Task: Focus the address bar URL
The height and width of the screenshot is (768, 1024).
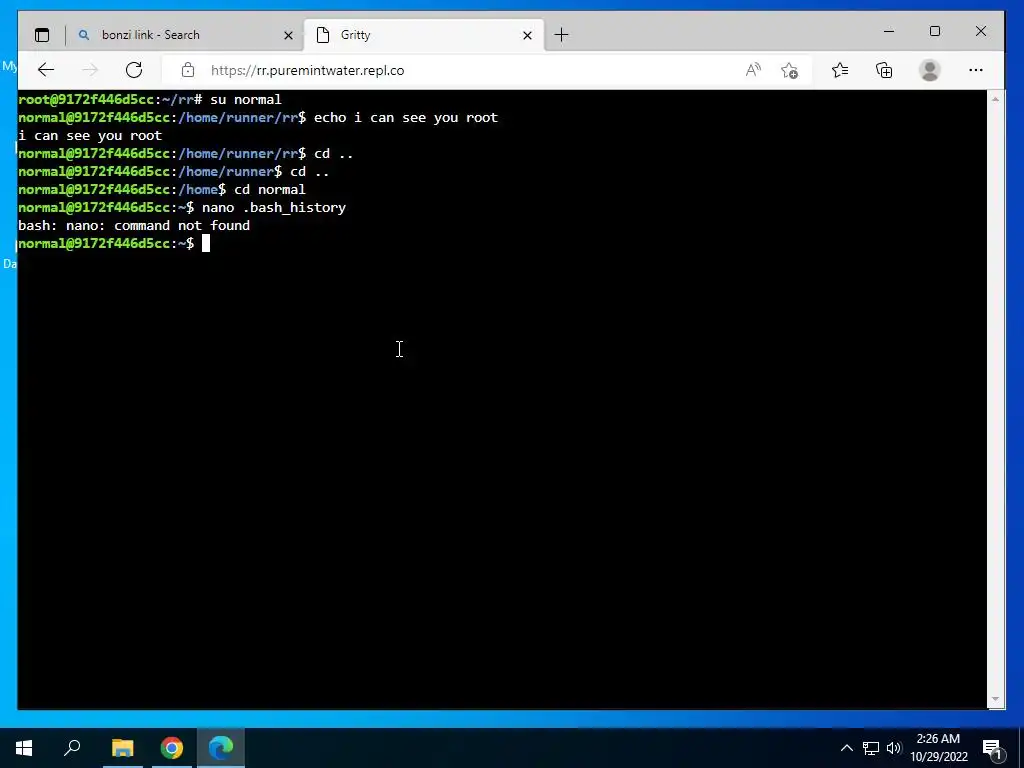Action: 308,71
